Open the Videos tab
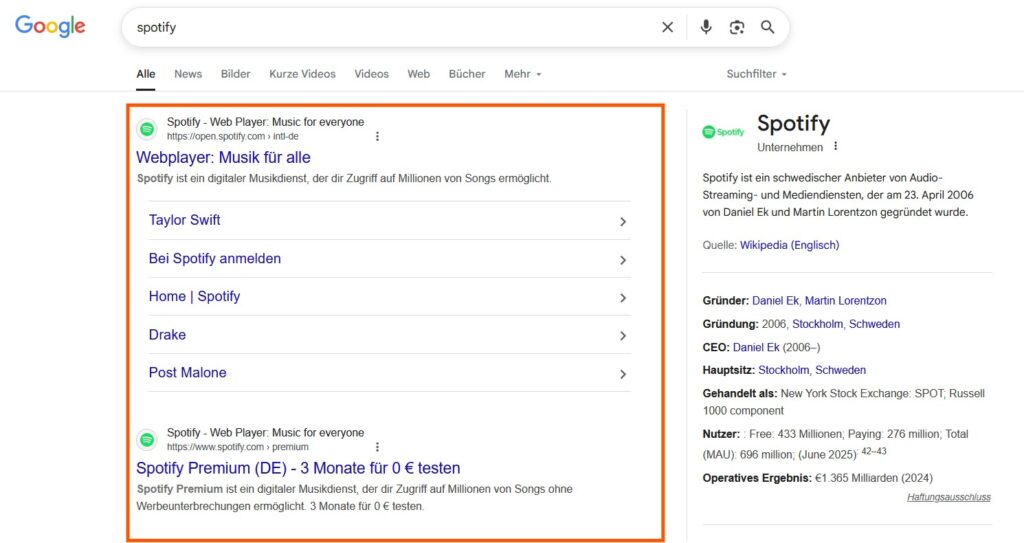The width and height of the screenshot is (1024, 543). pyautogui.click(x=372, y=74)
